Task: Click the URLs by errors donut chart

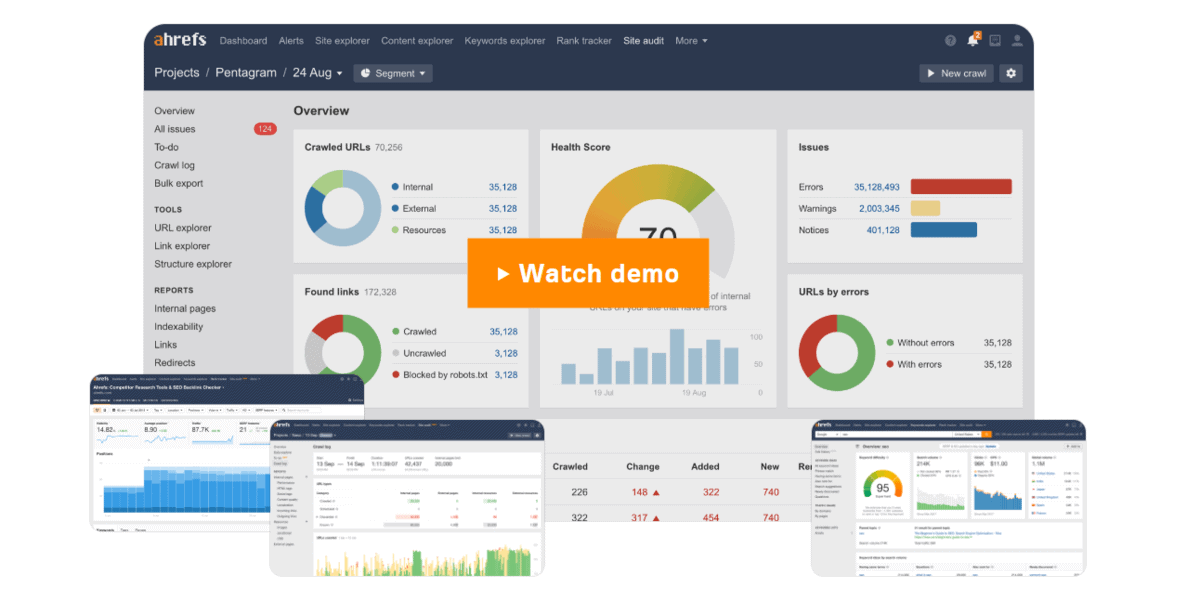Action: point(837,352)
